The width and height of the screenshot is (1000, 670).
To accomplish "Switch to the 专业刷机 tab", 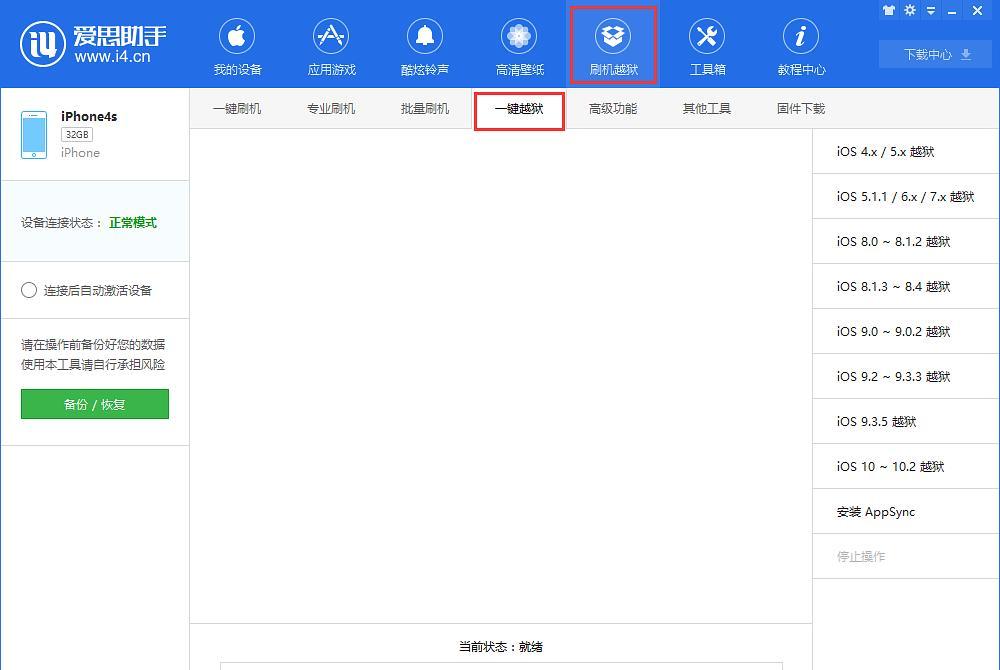I will [x=330, y=109].
